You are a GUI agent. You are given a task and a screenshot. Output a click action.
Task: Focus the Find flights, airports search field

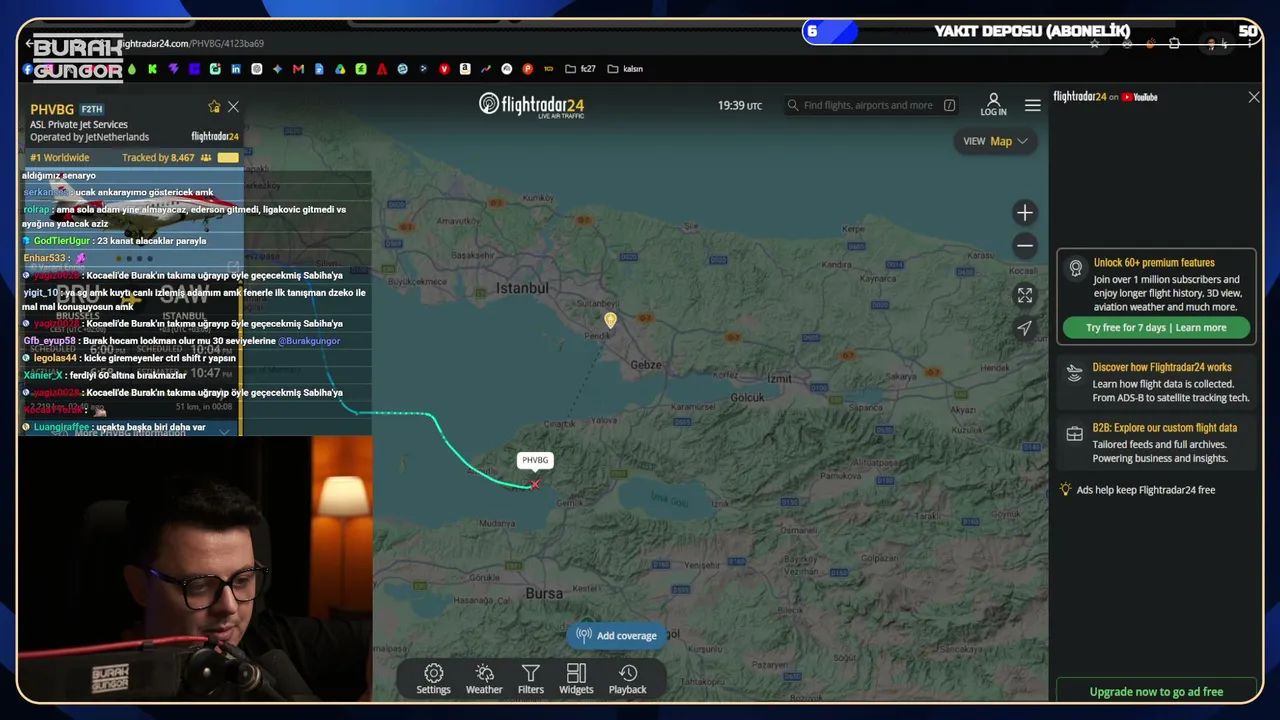873,105
